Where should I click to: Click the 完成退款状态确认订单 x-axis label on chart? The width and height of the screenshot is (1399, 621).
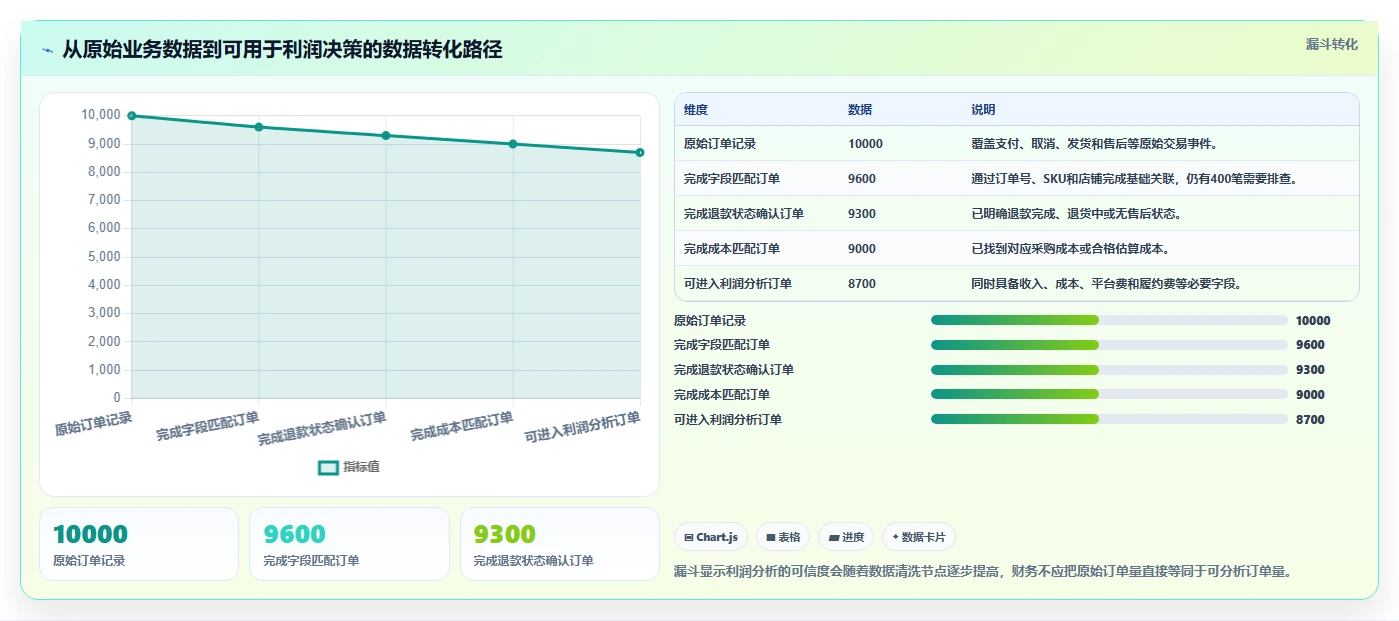pos(322,429)
